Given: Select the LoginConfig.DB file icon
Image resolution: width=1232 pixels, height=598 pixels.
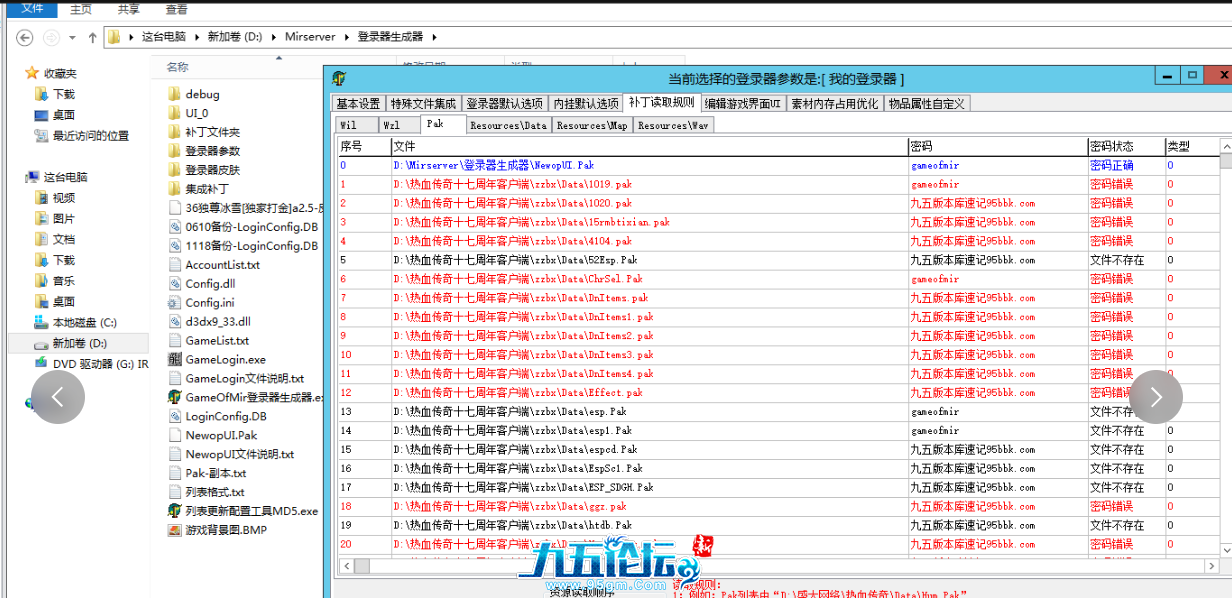Looking at the screenshot, I should [x=175, y=416].
